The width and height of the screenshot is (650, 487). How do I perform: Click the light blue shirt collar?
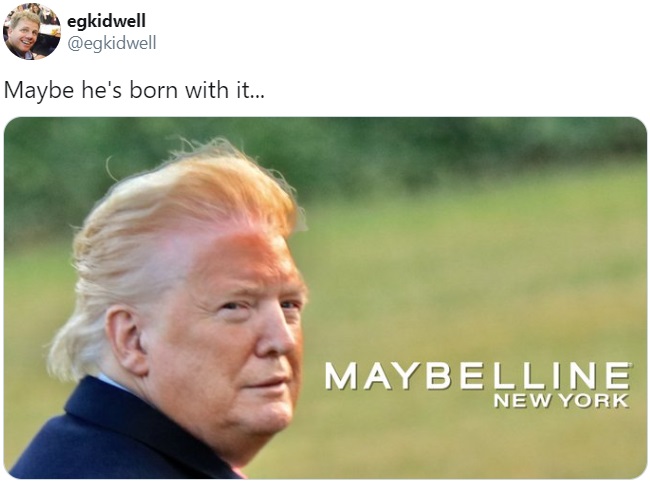point(110,382)
